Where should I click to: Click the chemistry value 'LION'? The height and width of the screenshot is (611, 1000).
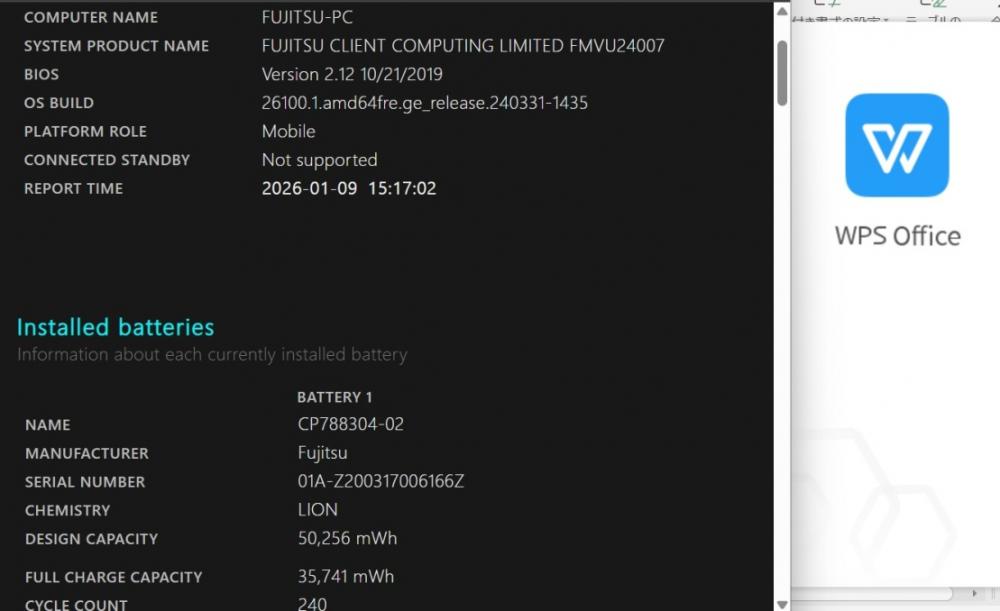pos(318,510)
